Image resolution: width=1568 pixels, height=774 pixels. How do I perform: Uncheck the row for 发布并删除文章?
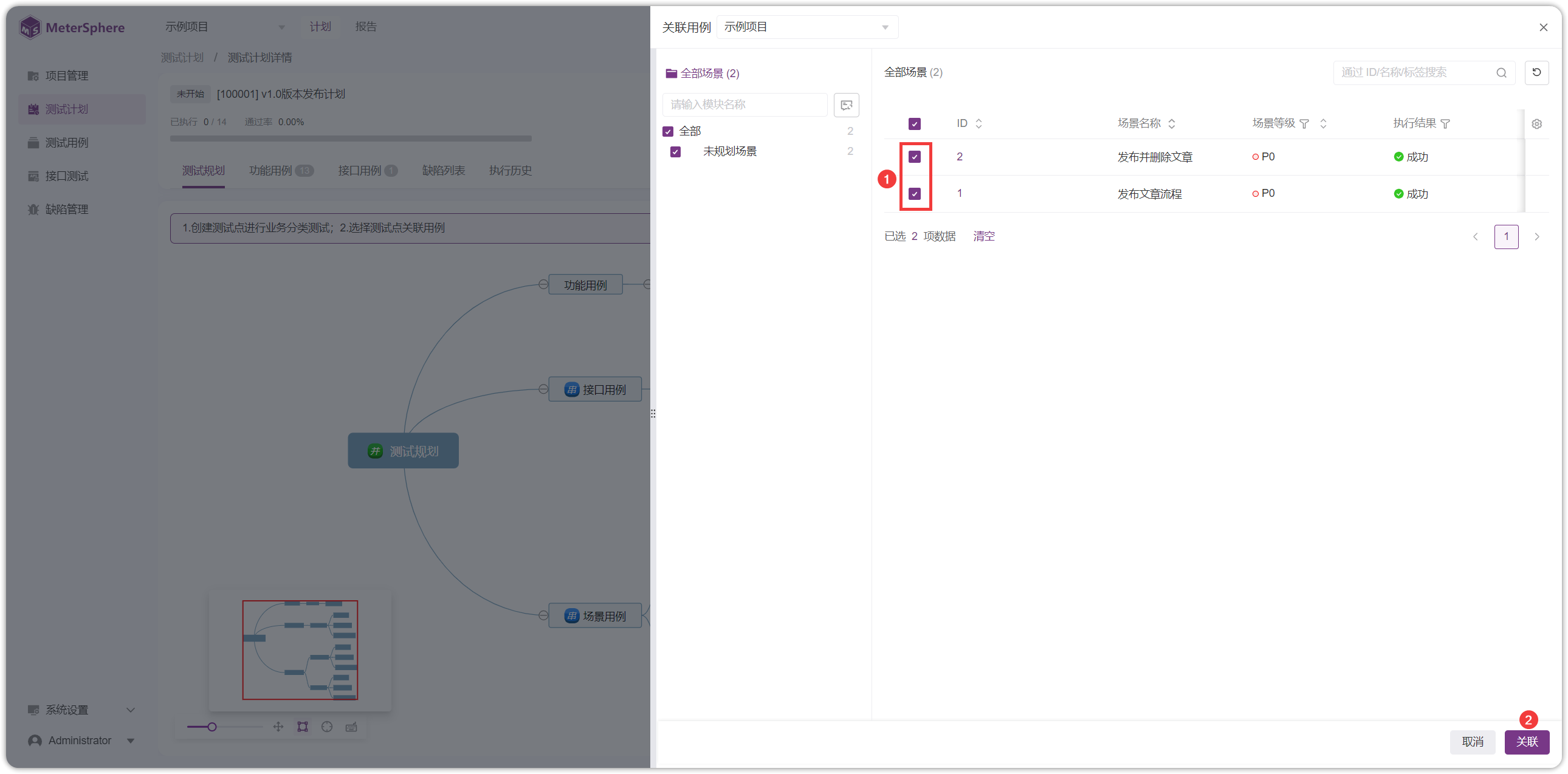click(914, 157)
